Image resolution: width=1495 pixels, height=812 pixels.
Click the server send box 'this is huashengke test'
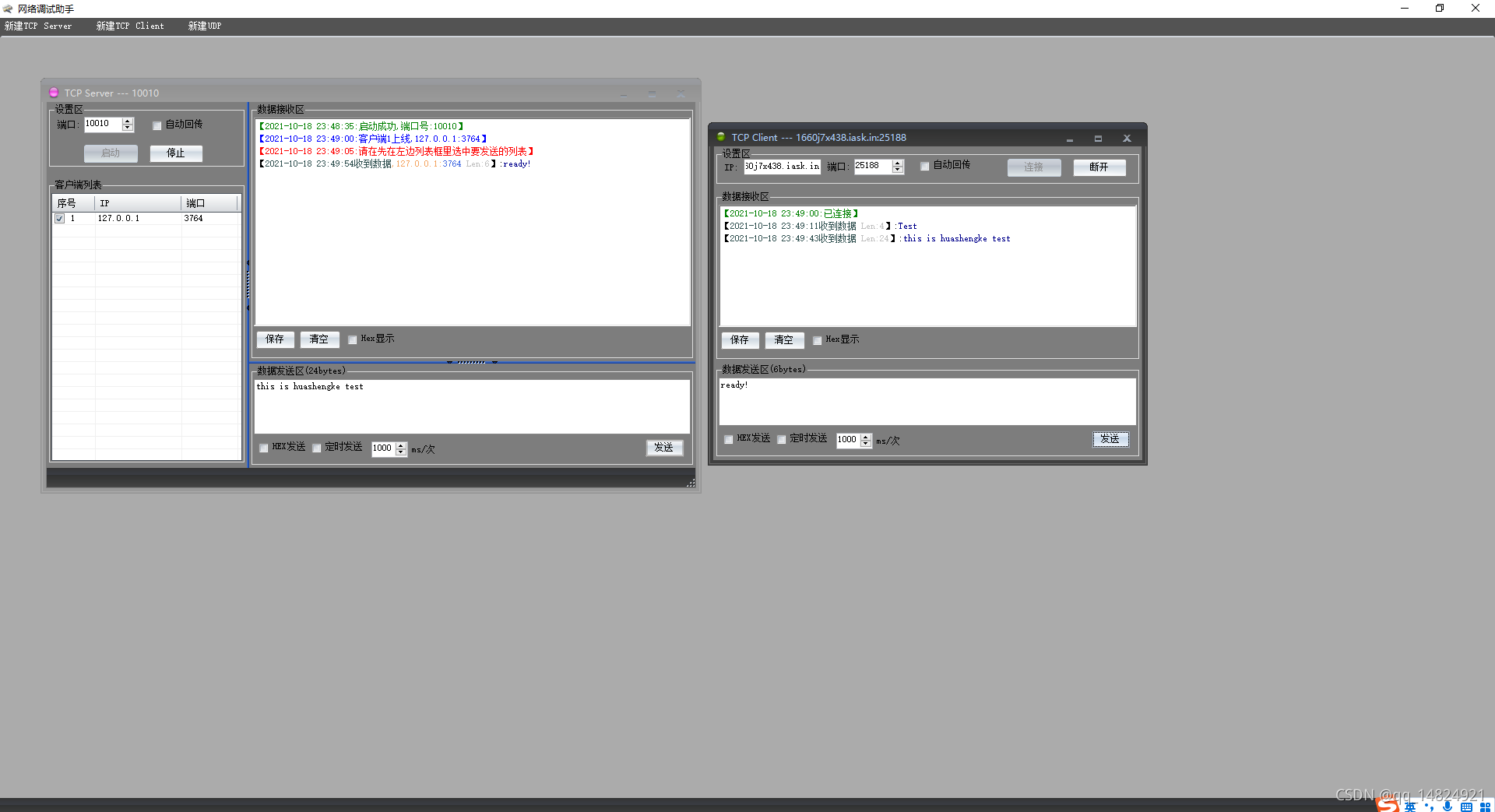coord(472,406)
